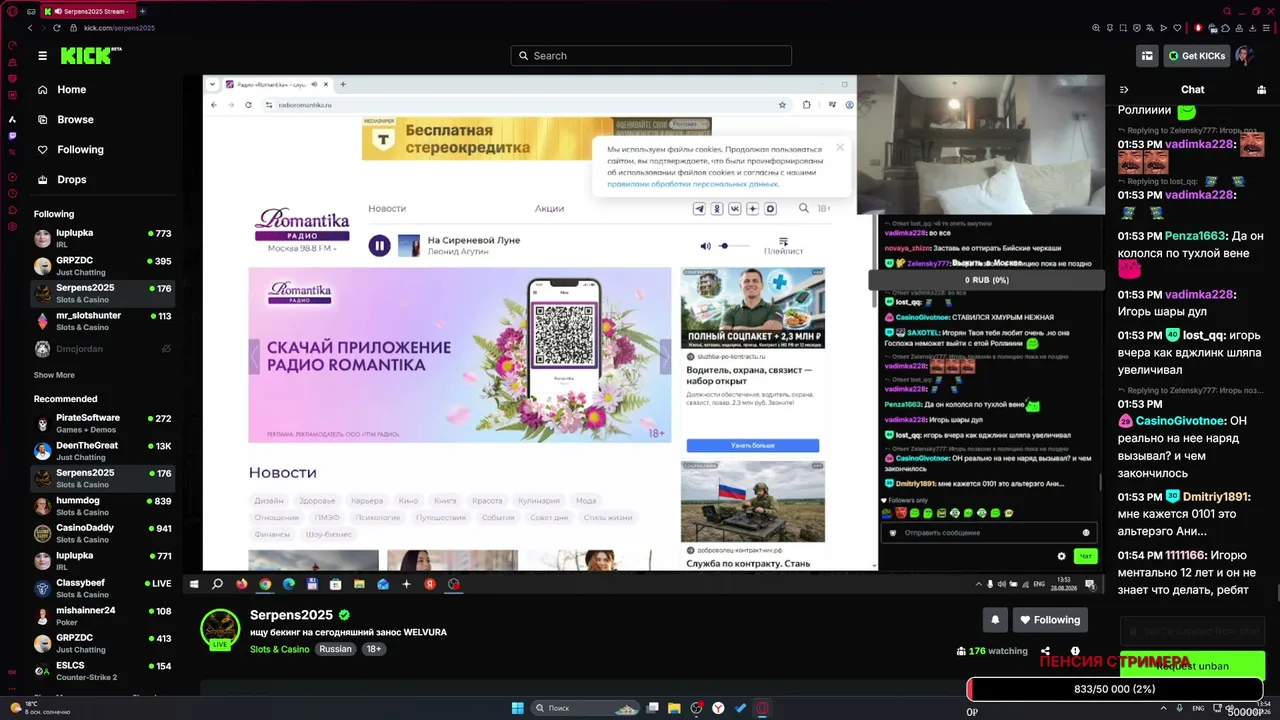The width and height of the screenshot is (1280, 720).
Task: Open CasinoDaddy recommended channel
Action: pyautogui.click(x=103, y=533)
